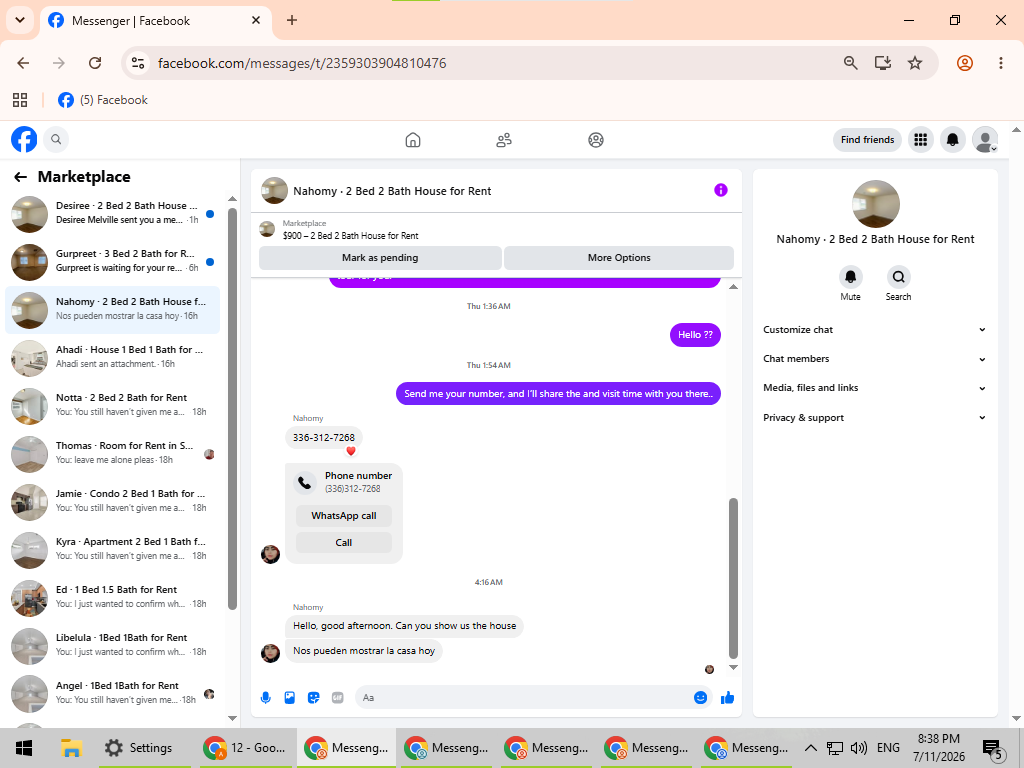Screen dimensions: 1024x768
Task: Open the Groups icon in top navigation
Action: tap(596, 140)
